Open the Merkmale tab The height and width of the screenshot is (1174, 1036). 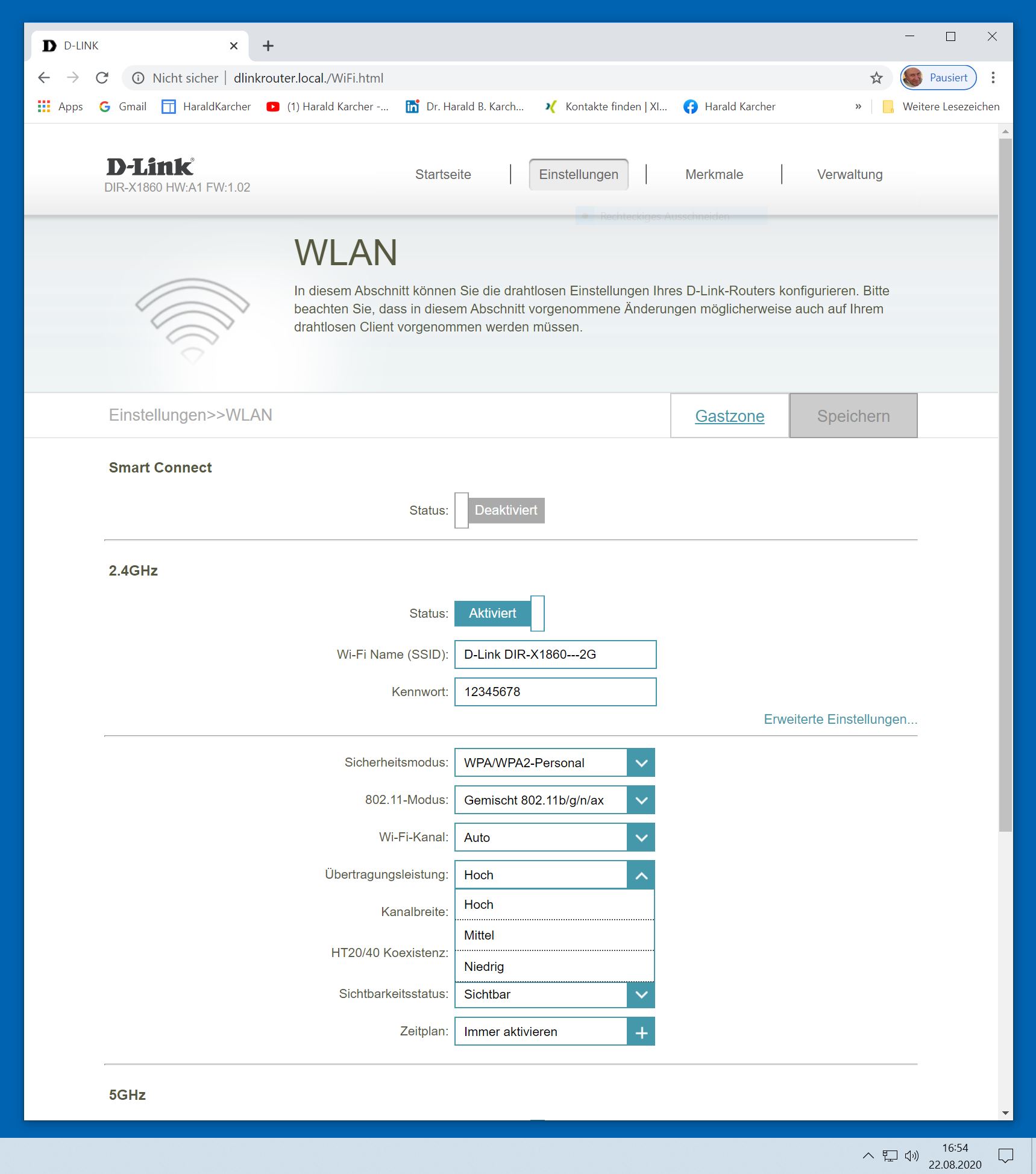pos(714,175)
